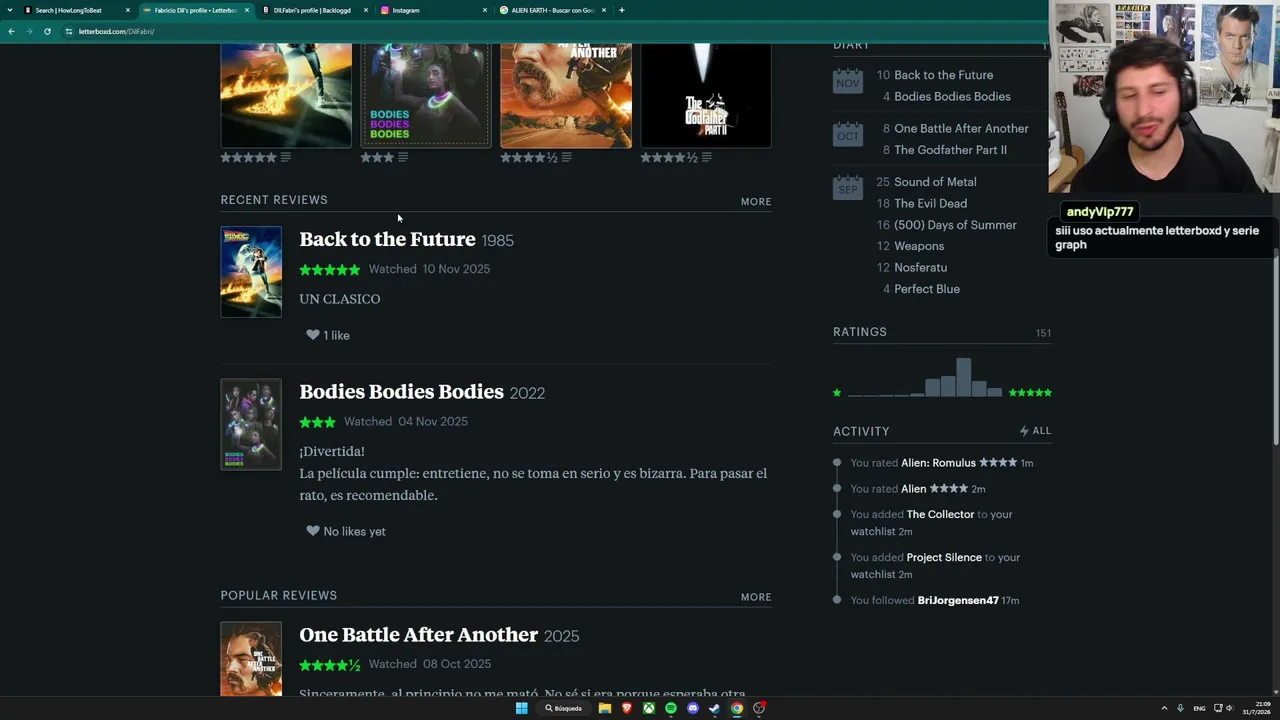This screenshot has width=1280, height=720.
Task: Close the Instagram tab
Action: tap(485, 10)
